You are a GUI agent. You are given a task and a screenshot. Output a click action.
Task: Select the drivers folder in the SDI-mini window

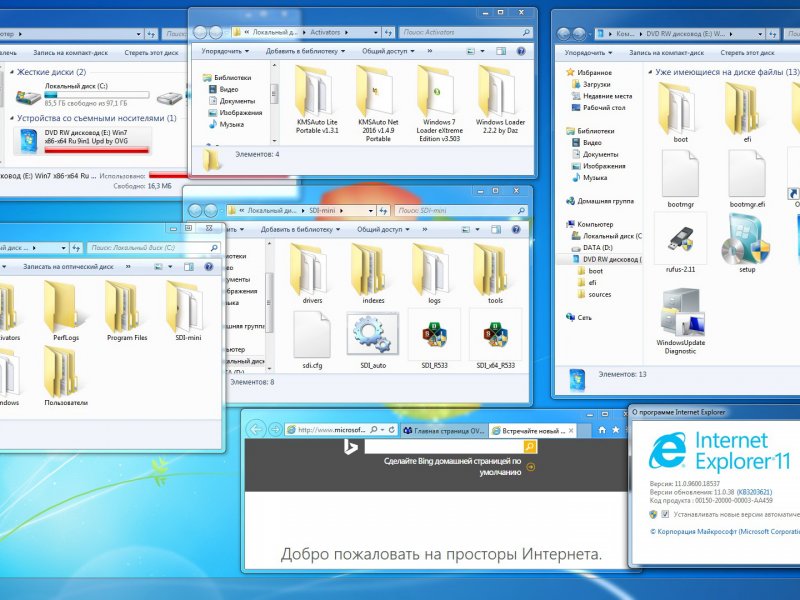coord(312,274)
